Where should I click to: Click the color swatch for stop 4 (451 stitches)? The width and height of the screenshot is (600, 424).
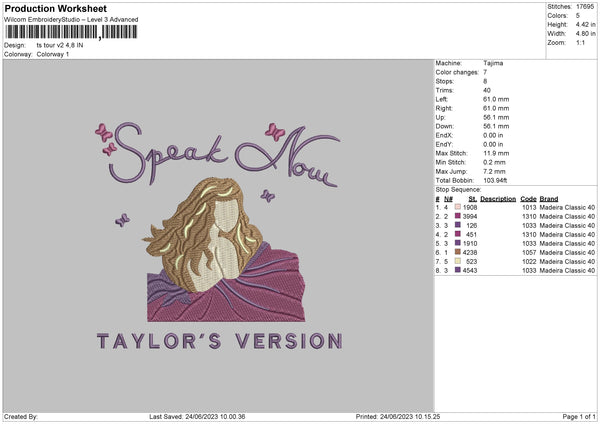pyautogui.click(x=457, y=234)
